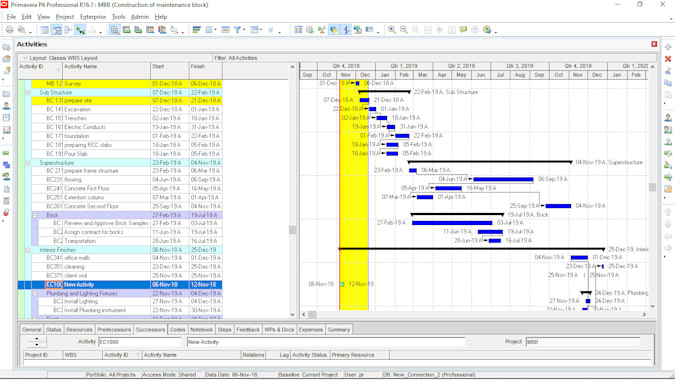Viewport: 680px width, 384px height.
Task: Collapse the Sub Structure WBS group
Action: click(28, 92)
